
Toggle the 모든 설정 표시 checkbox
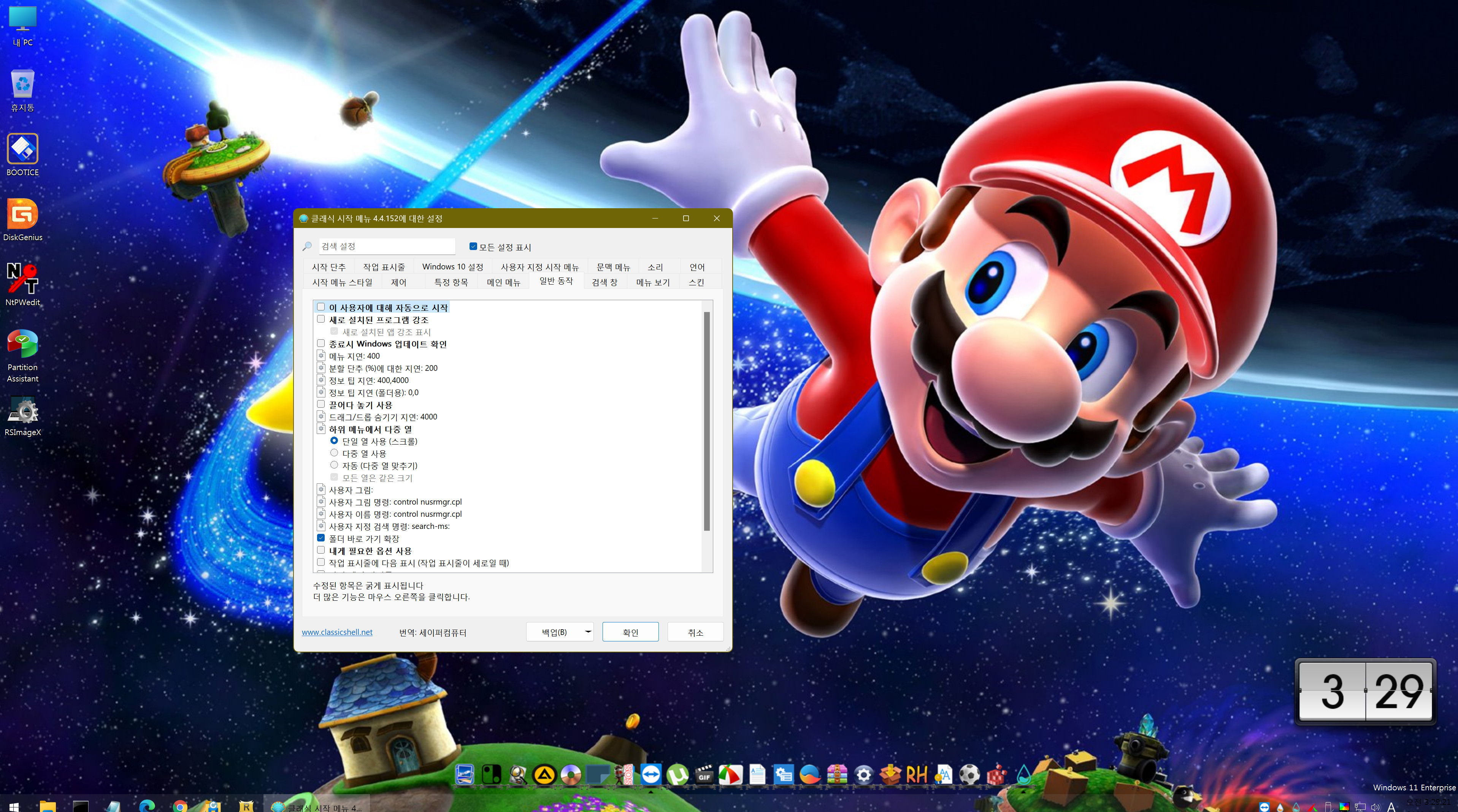pos(473,246)
